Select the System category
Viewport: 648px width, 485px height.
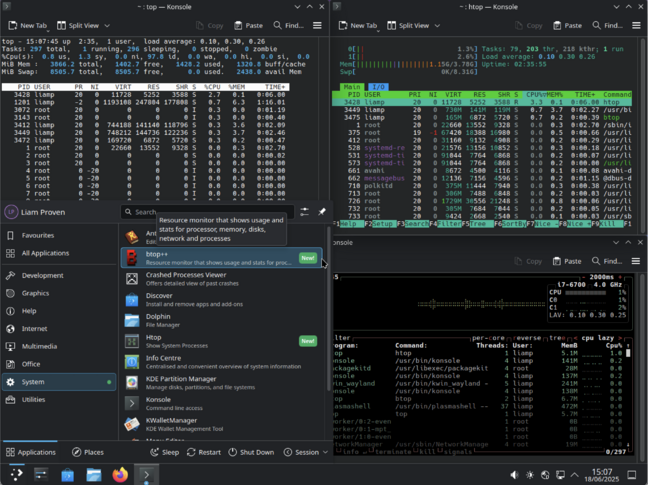click(59, 382)
